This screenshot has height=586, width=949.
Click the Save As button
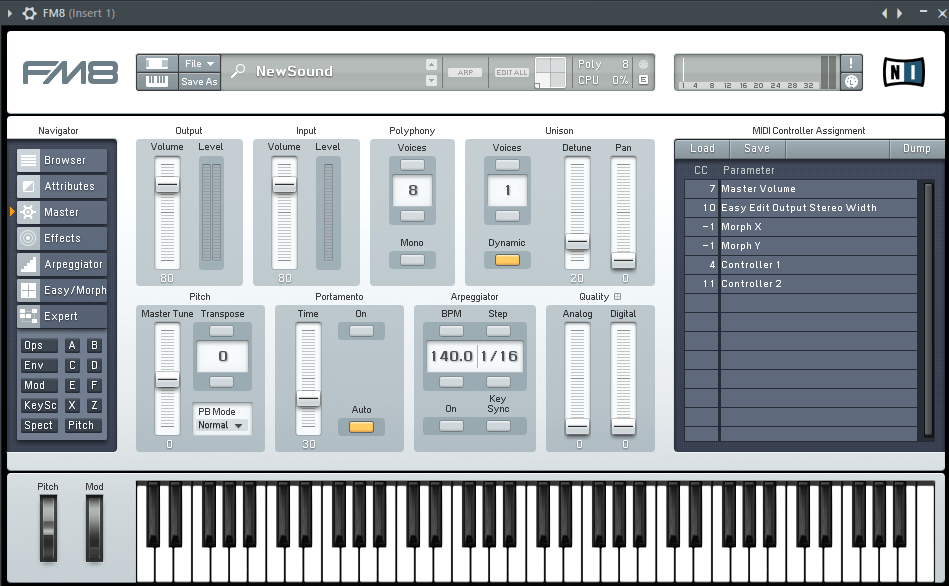tap(200, 81)
